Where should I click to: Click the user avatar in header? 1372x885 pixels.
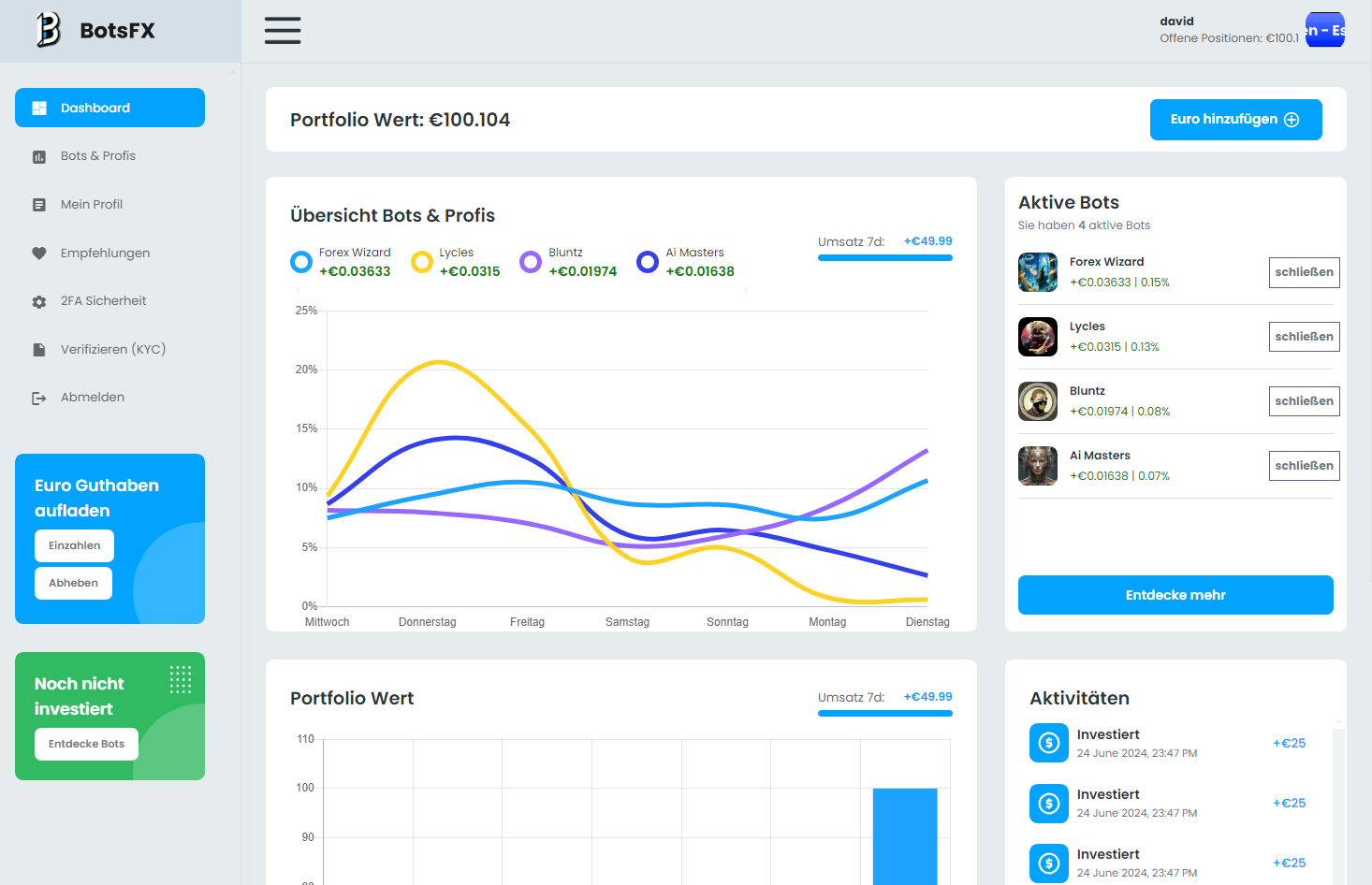(x=1325, y=30)
